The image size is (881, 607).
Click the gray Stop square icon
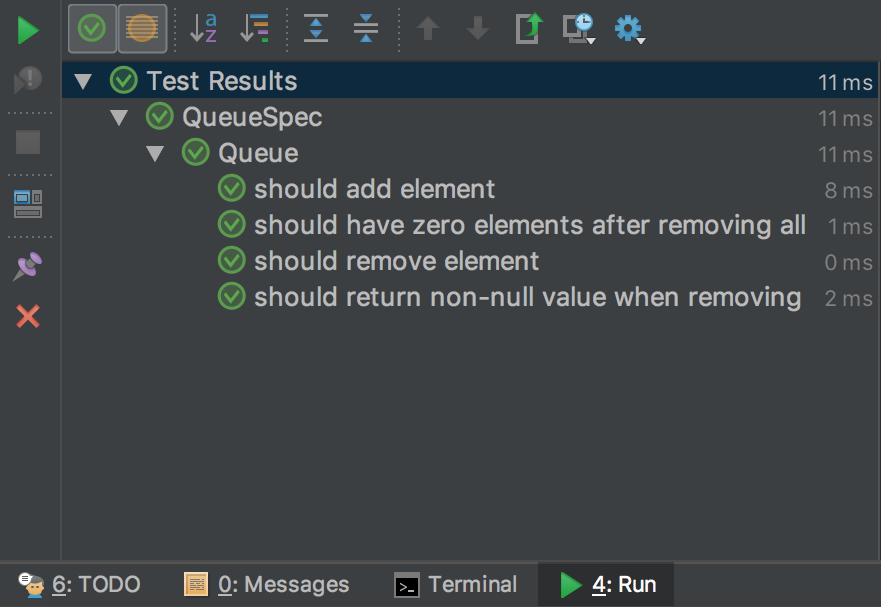tap(28, 142)
